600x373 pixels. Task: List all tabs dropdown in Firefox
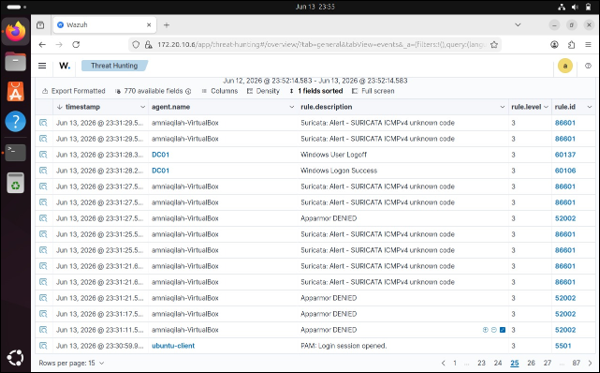click(518, 25)
